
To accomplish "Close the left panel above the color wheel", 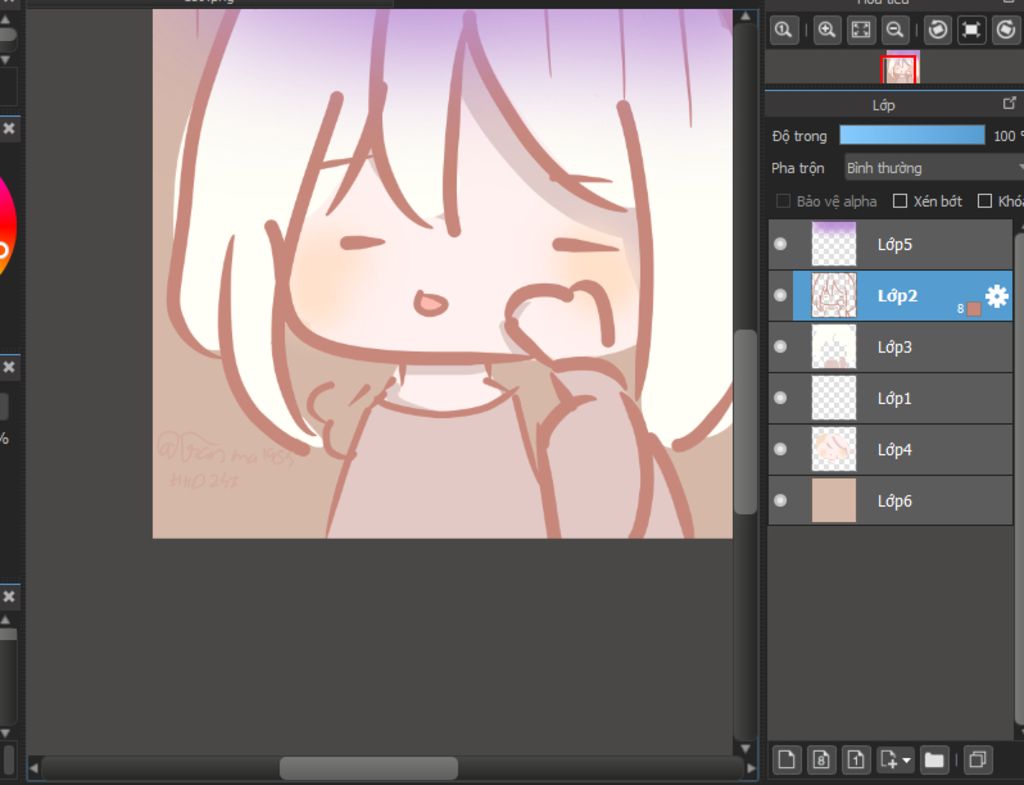I will click(x=9, y=128).
